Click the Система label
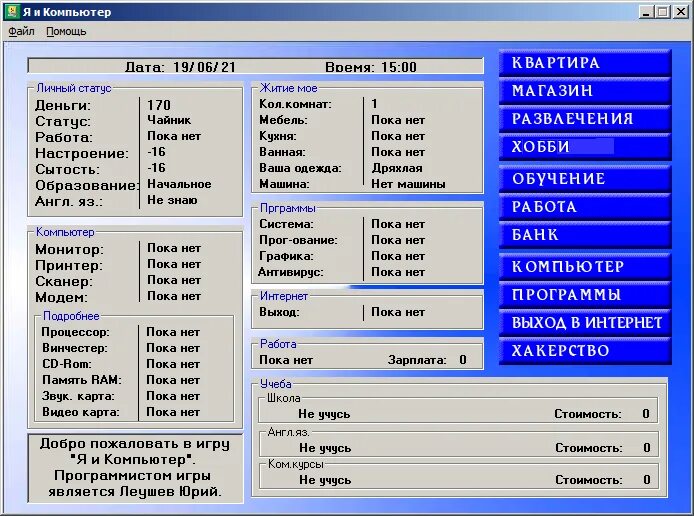Viewport: 694px width, 516px height. click(286, 224)
